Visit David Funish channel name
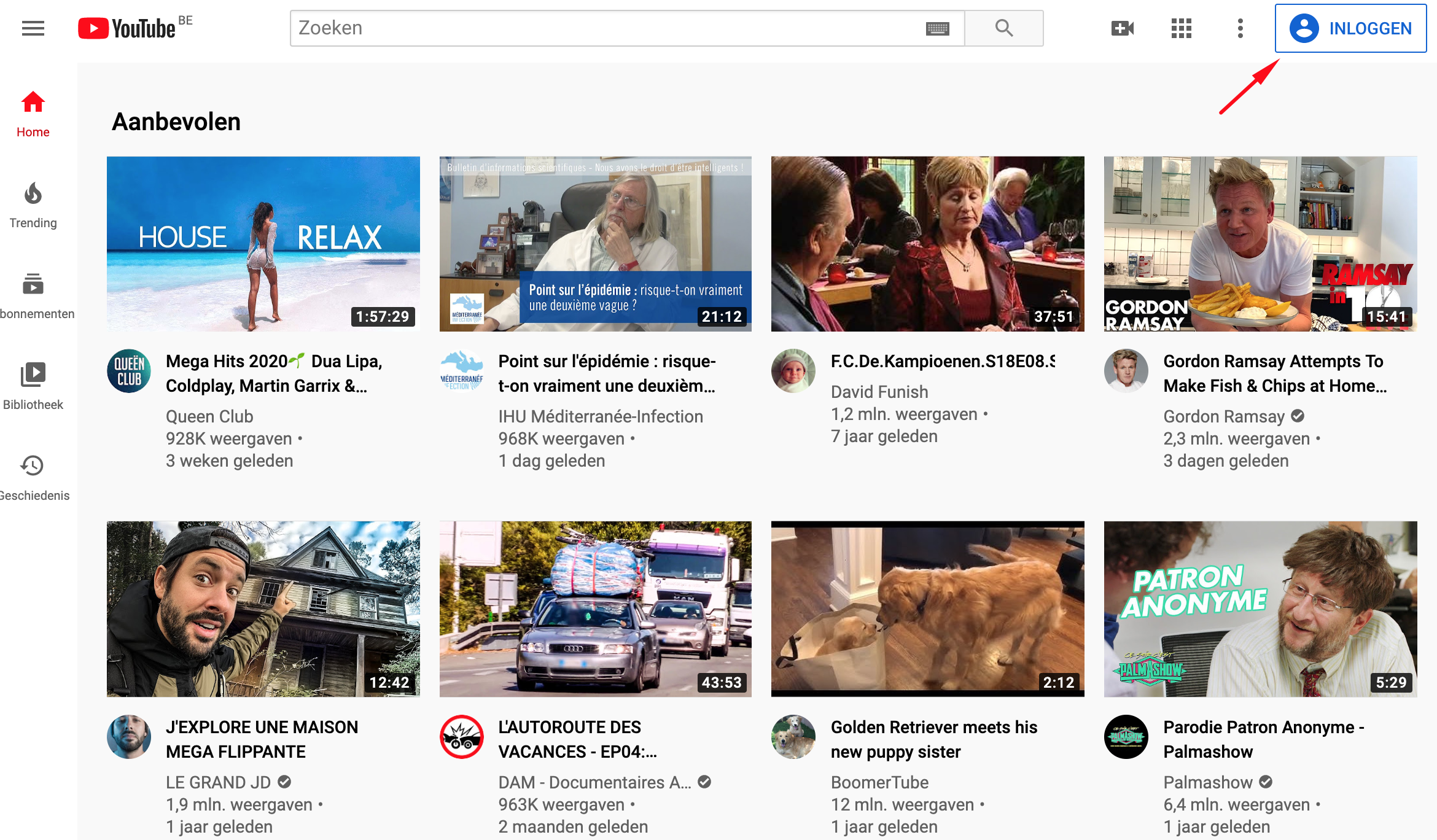Image resolution: width=1437 pixels, height=840 pixels. click(x=879, y=392)
